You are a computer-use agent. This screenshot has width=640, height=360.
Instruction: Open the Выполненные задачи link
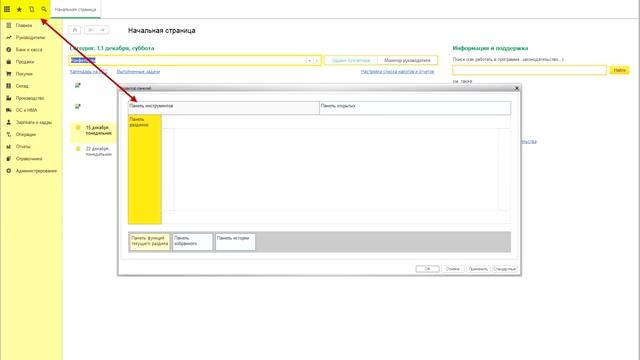(x=138, y=72)
